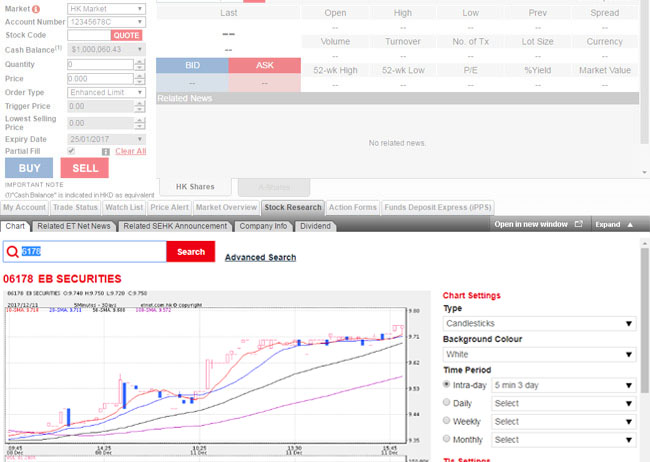Screen dimensions: 650x462
Task: Click the Clear All link
Action: point(131,151)
